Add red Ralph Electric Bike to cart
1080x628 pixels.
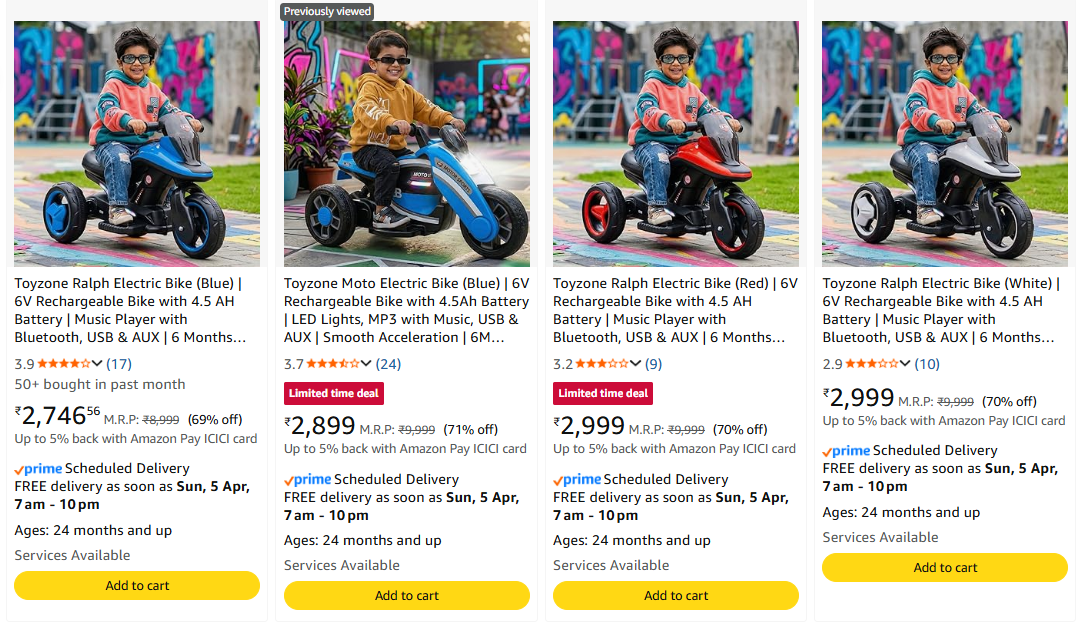click(676, 596)
